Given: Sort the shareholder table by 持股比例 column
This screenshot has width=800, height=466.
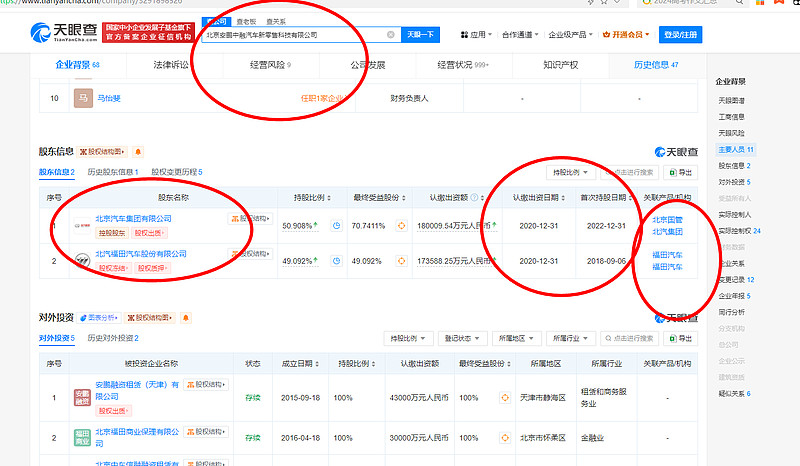Looking at the screenshot, I should (x=312, y=198).
